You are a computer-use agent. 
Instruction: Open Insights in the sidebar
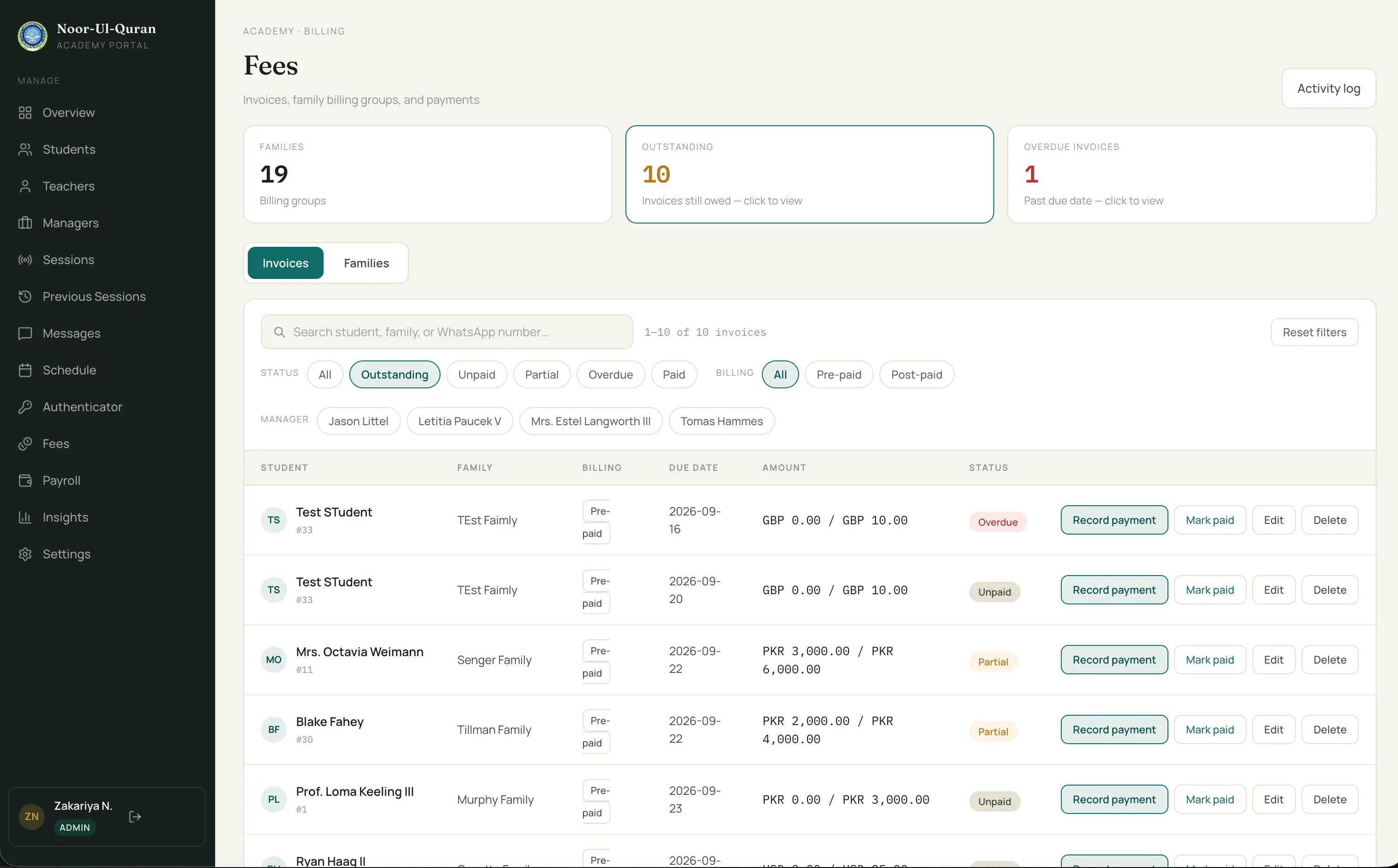[x=66, y=517]
